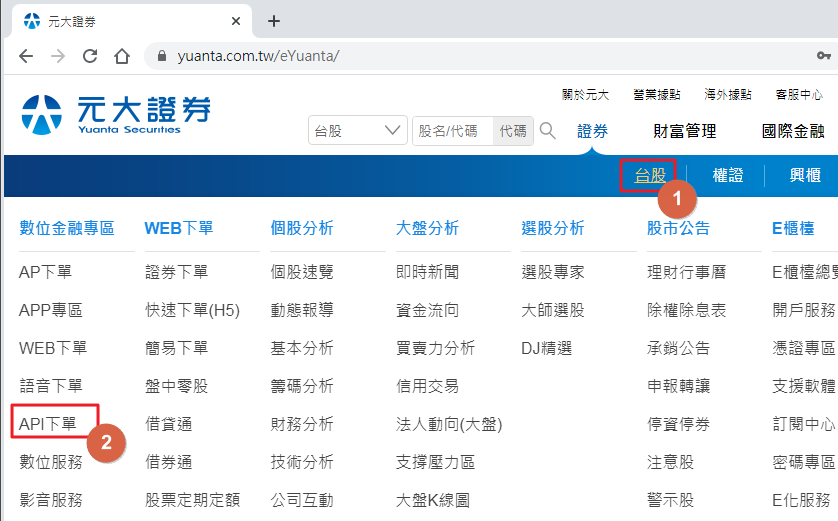Image resolution: width=838 pixels, height=521 pixels.
Task: Open the 財富管理 main menu
Action: [x=685, y=131]
